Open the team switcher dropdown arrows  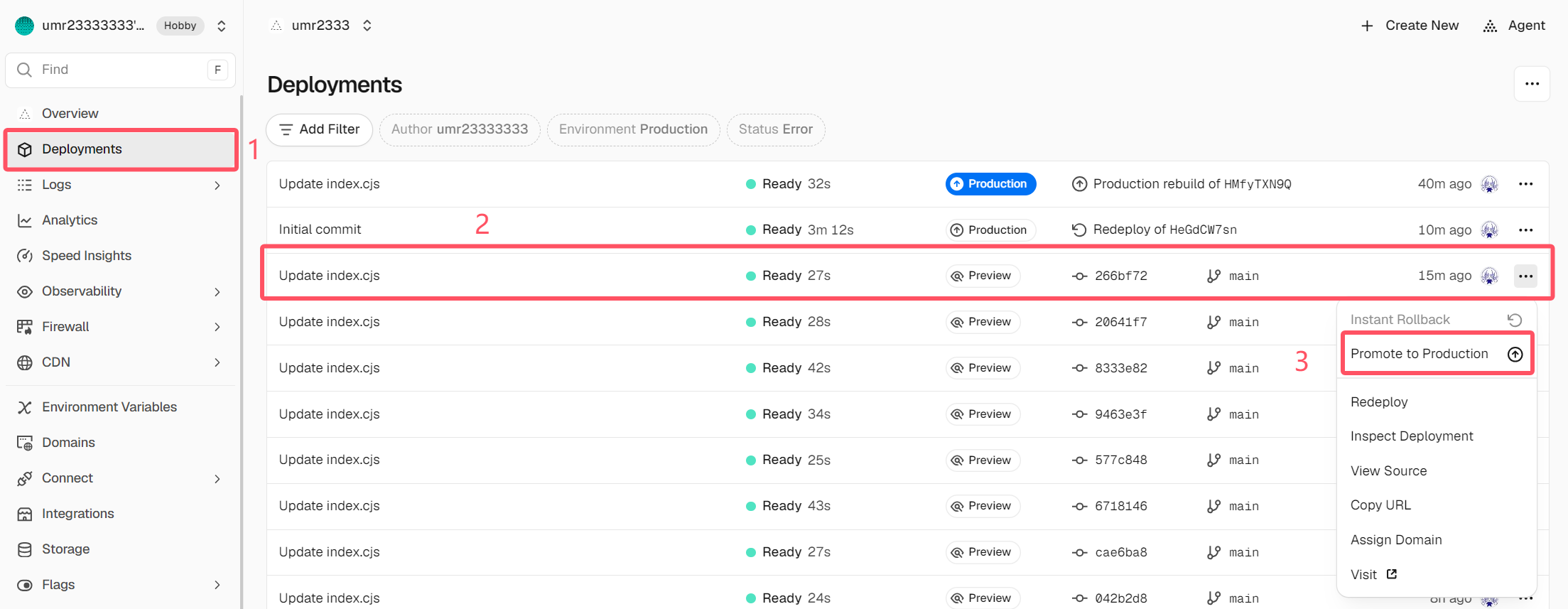point(222,26)
